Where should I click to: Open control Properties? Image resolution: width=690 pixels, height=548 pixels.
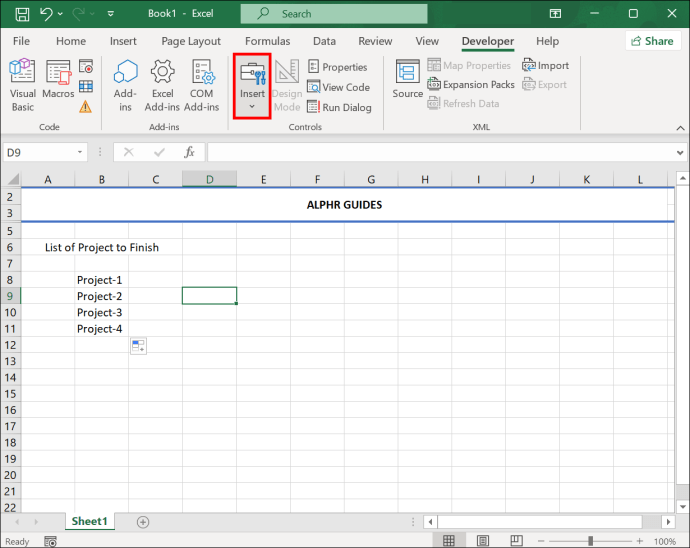click(x=338, y=66)
